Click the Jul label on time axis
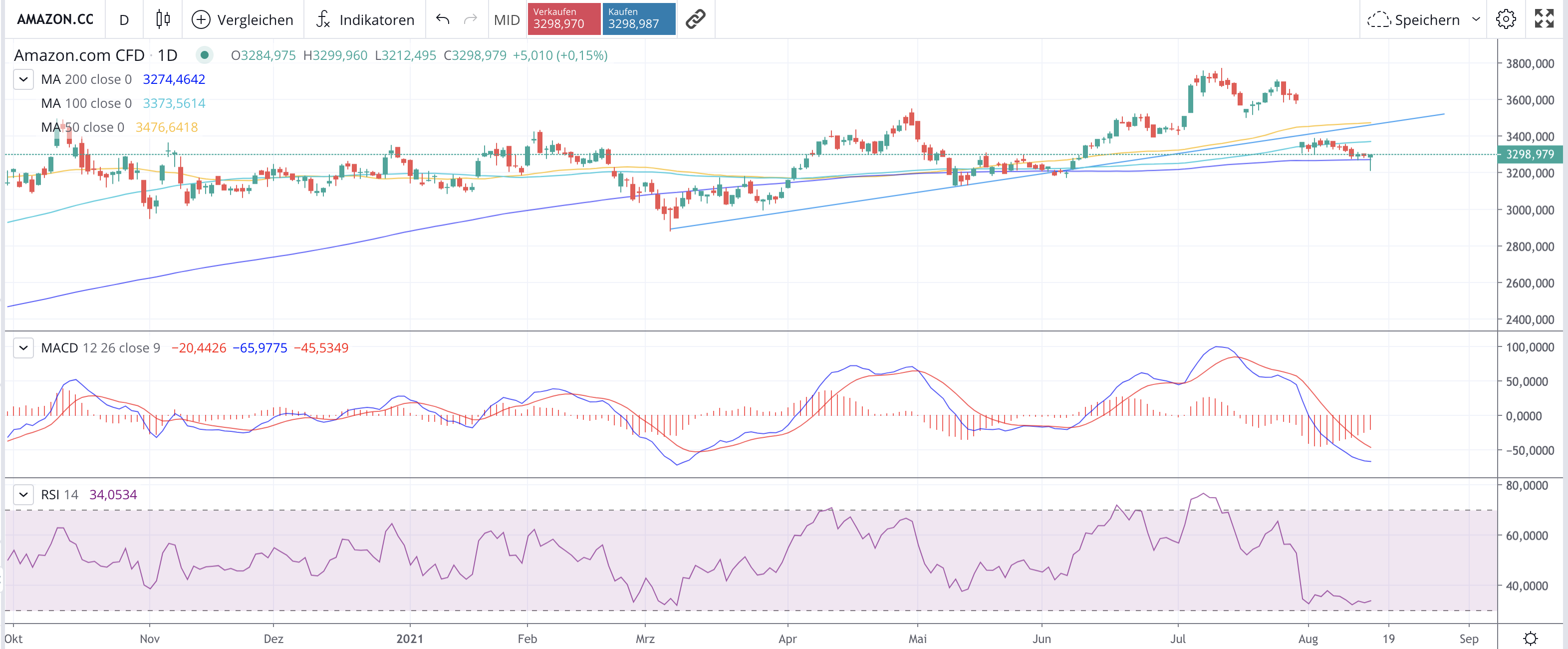The image size is (1568, 649). [1178, 639]
